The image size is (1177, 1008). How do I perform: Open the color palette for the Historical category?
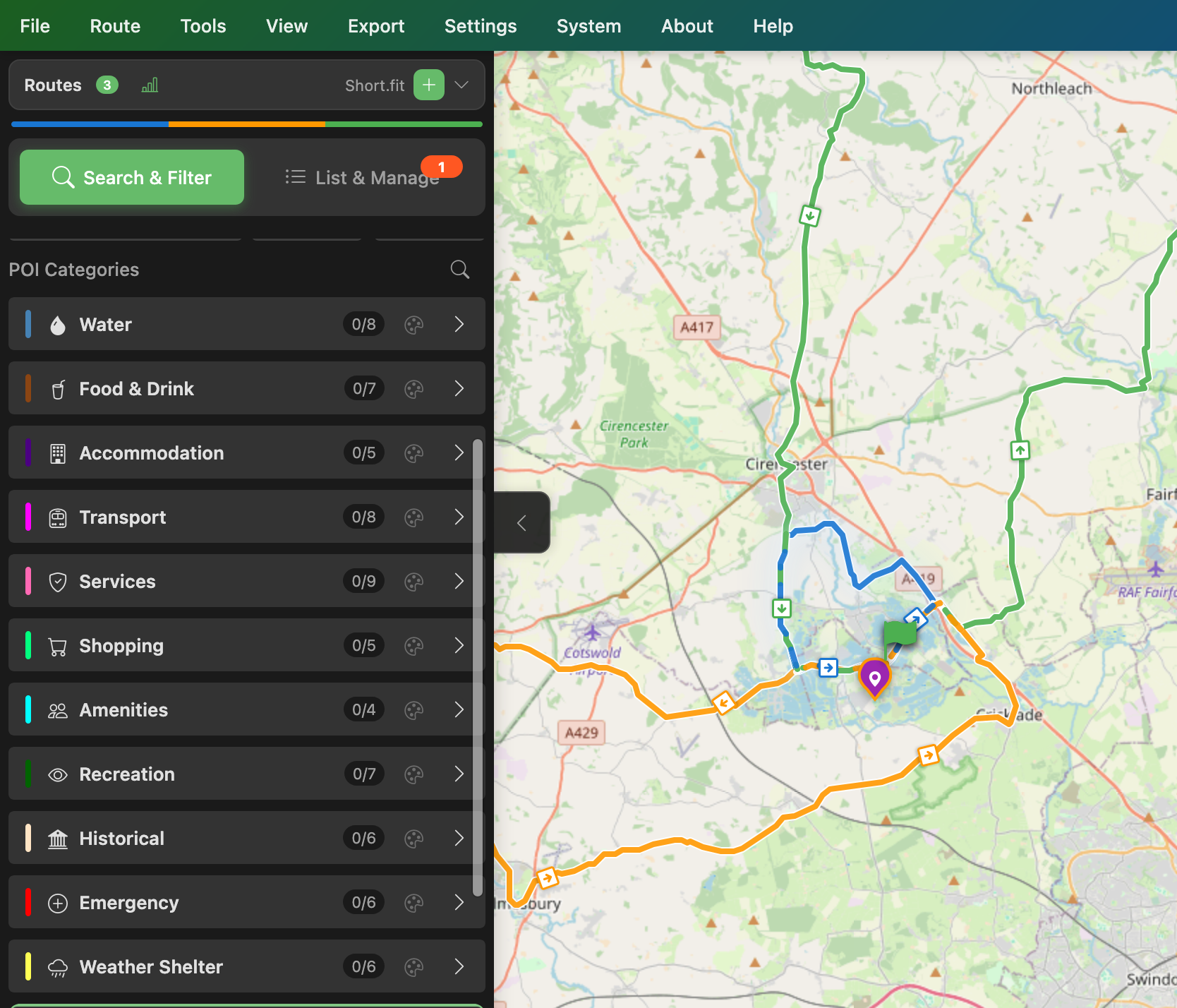414,839
